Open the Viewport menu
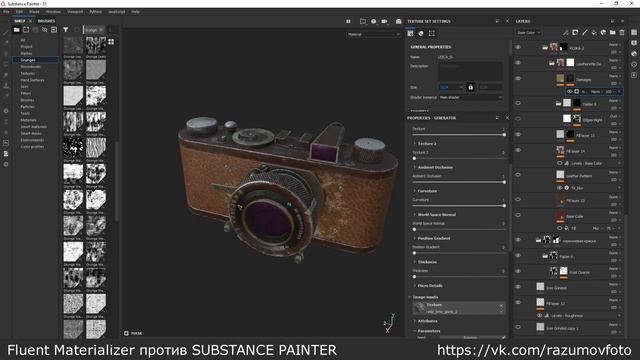This screenshot has width=640, height=360. click(x=75, y=12)
